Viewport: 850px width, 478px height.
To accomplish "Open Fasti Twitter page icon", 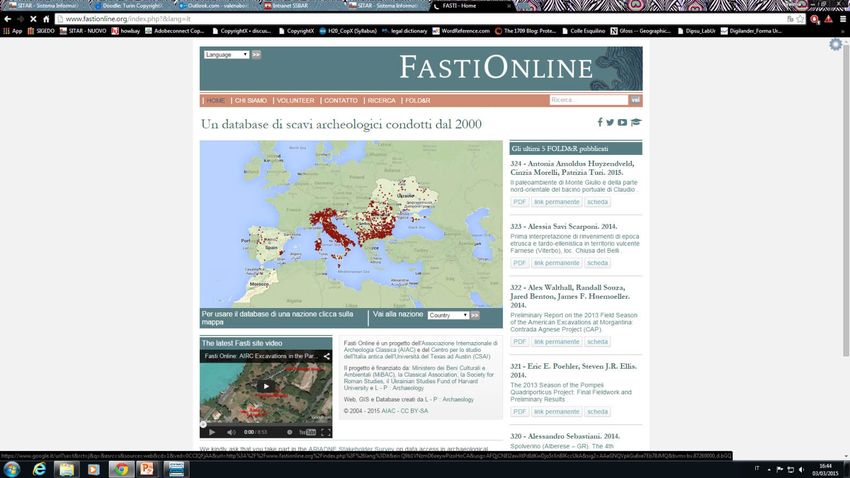I will (x=610, y=122).
